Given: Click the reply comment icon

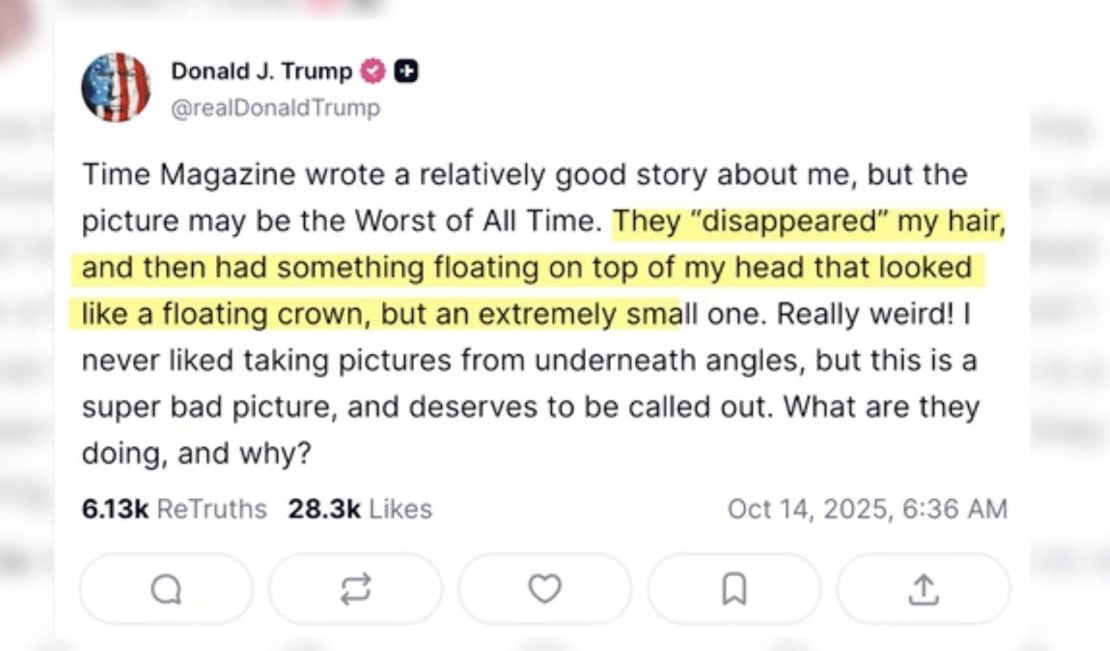Looking at the screenshot, I should [165, 591].
